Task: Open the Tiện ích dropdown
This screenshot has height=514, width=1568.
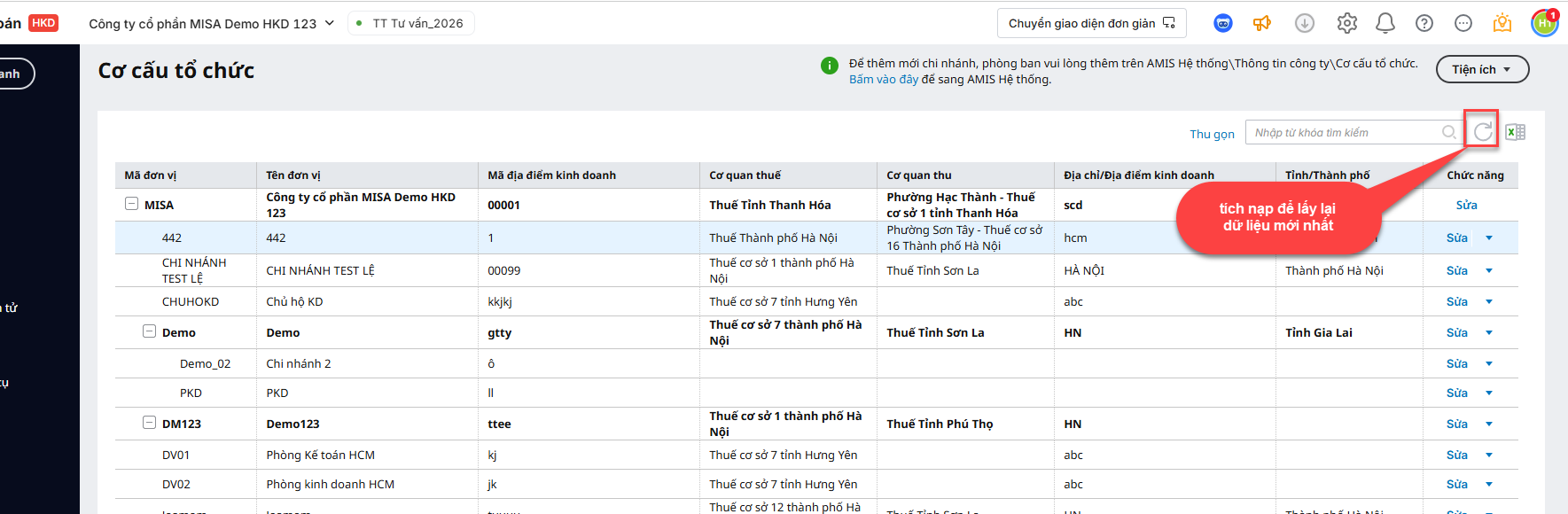Action: point(1482,69)
